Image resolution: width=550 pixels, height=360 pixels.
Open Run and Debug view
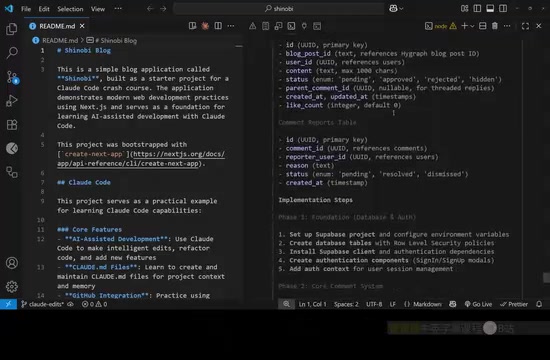12,101
